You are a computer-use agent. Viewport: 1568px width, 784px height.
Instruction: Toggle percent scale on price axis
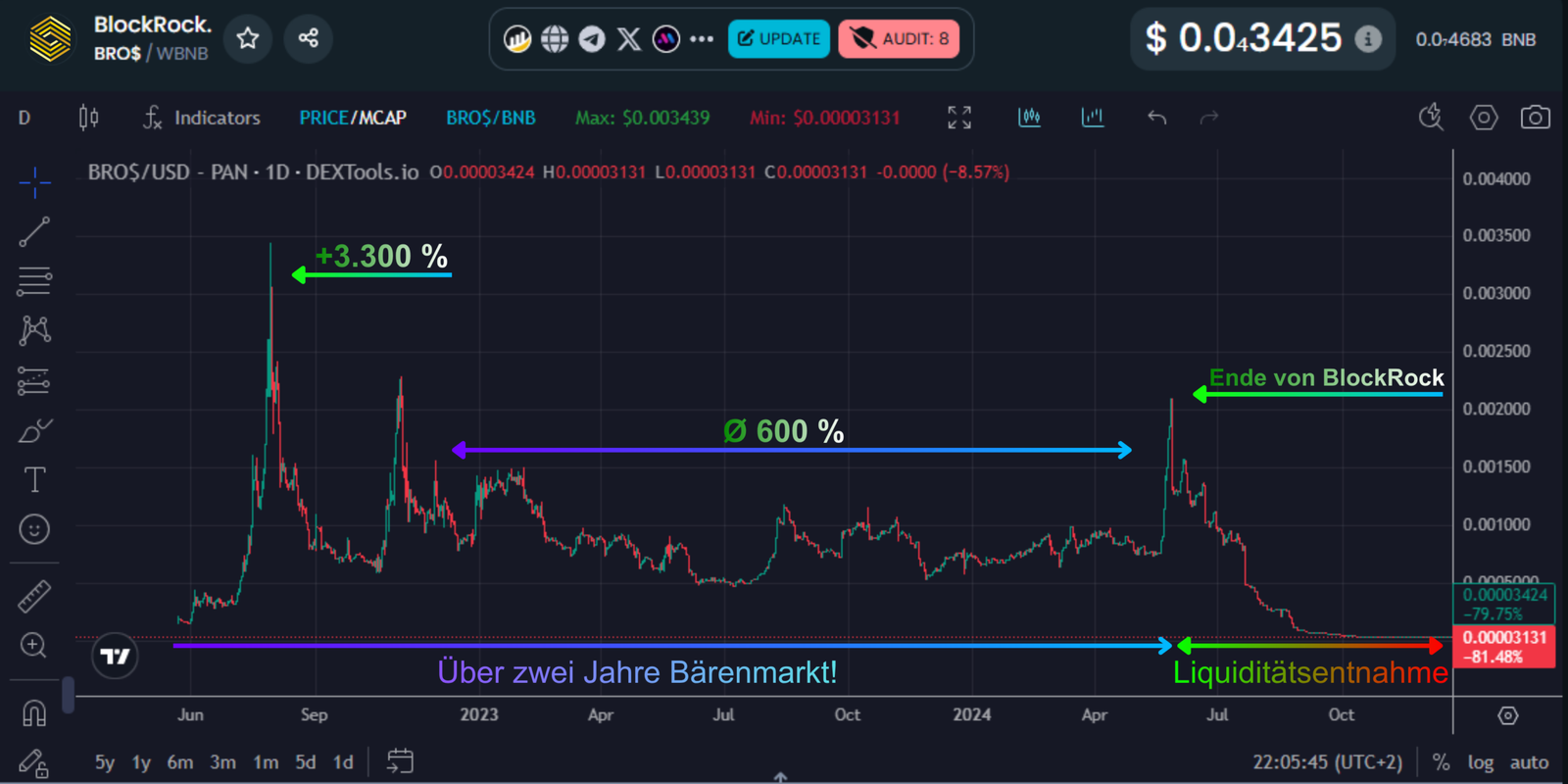(1441, 762)
